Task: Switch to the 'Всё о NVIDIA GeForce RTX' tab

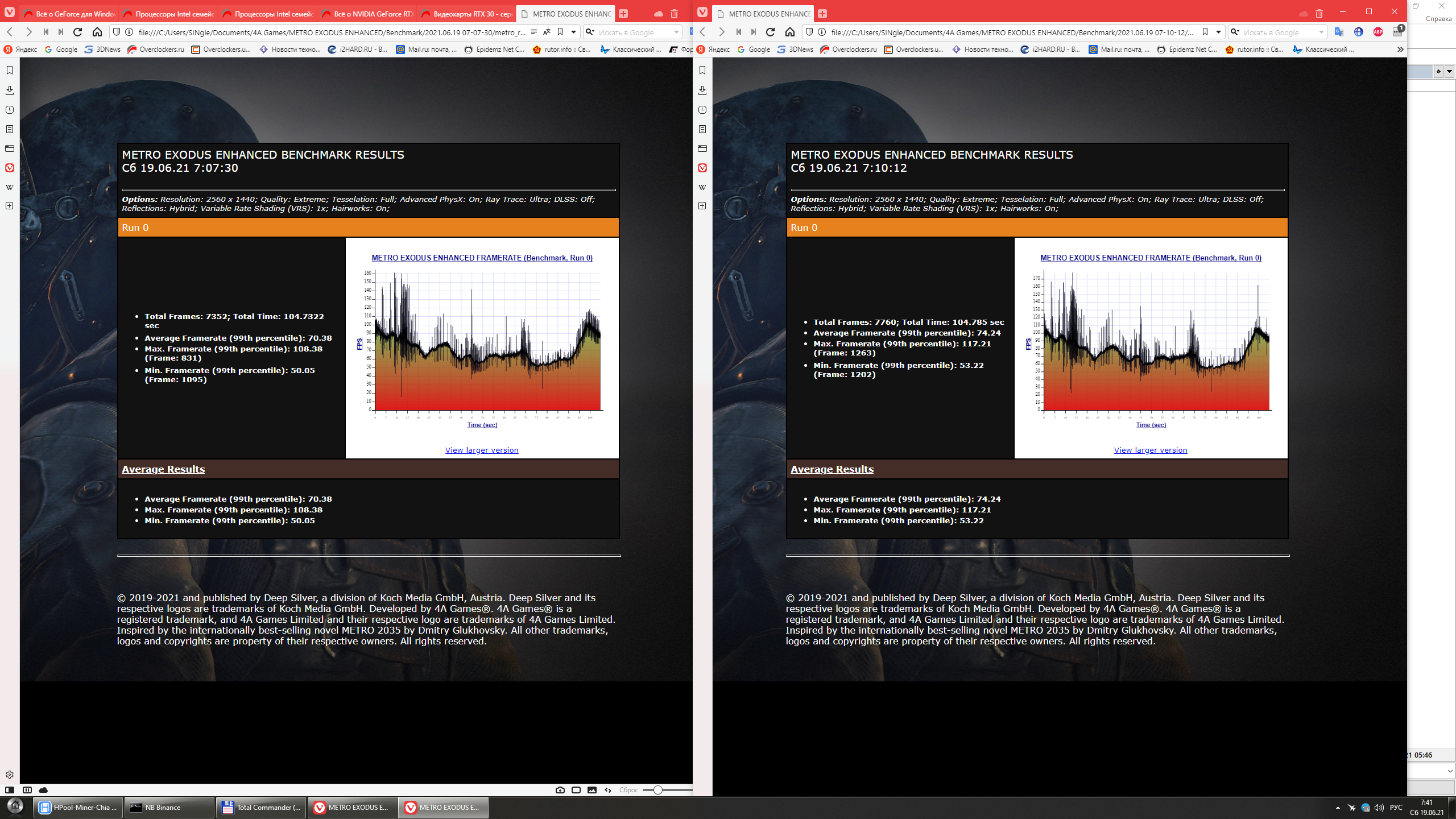Action: click(x=367, y=14)
